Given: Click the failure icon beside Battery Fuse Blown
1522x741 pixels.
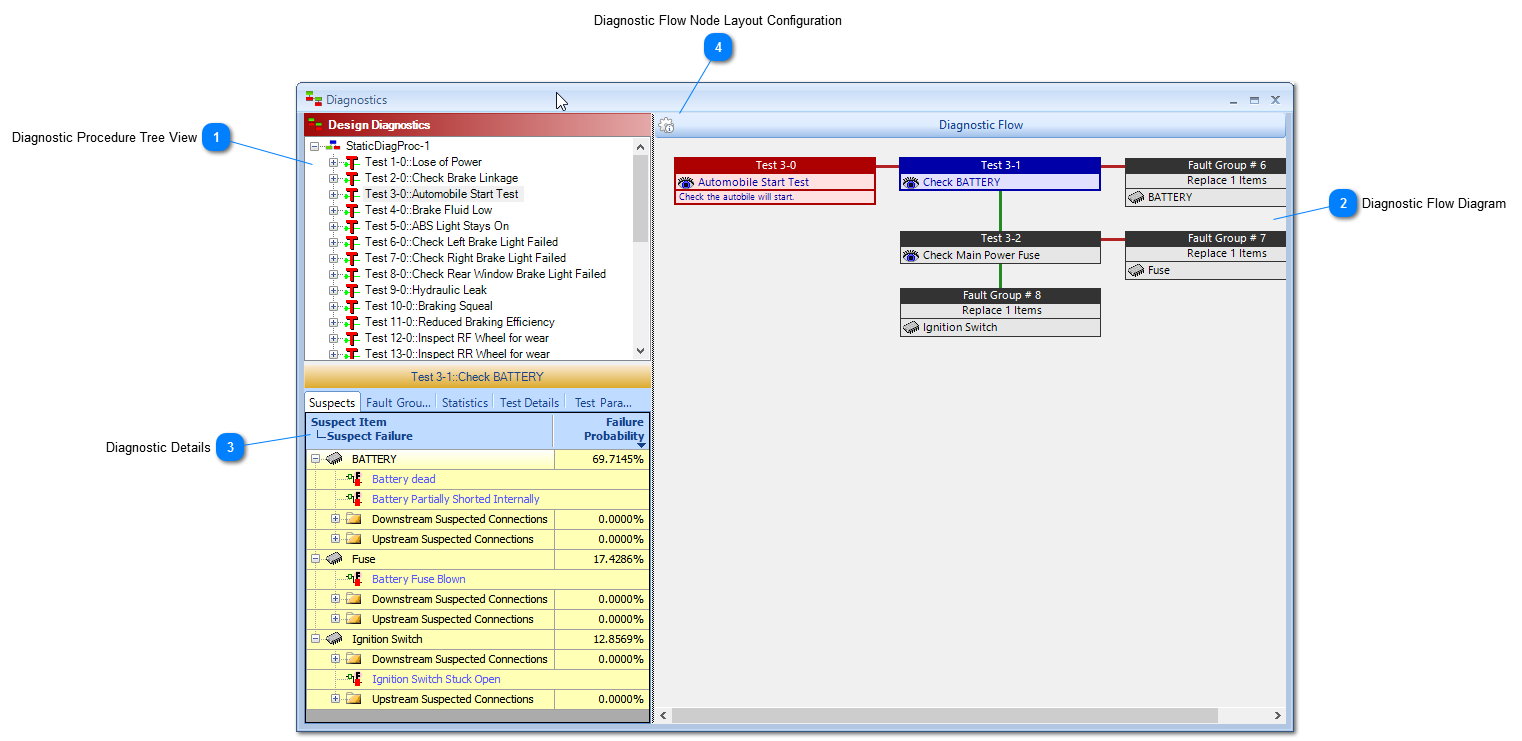Looking at the screenshot, I should [x=355, y=579].
